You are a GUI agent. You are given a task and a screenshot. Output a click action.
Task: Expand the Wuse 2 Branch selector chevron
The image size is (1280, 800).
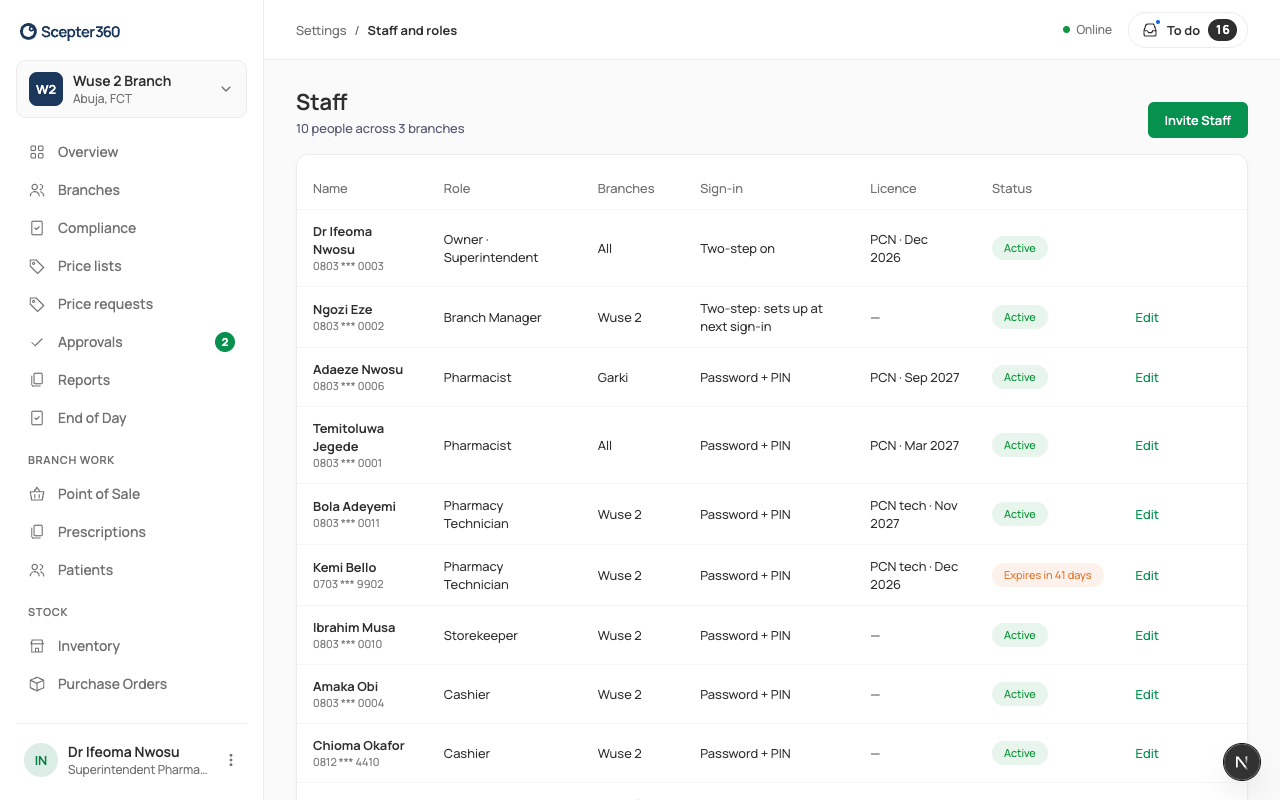pos(226,89)
